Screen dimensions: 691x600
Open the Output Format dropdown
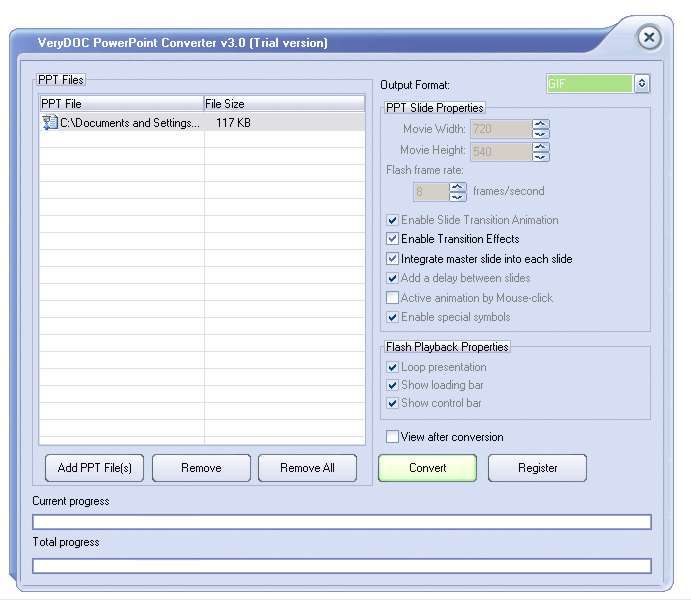click(642, 85)
